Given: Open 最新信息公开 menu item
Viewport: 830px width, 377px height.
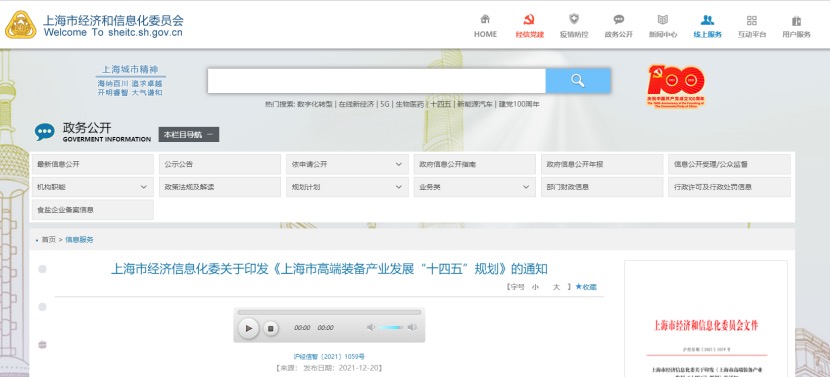Looking at the screenshot, I should 93,165.
